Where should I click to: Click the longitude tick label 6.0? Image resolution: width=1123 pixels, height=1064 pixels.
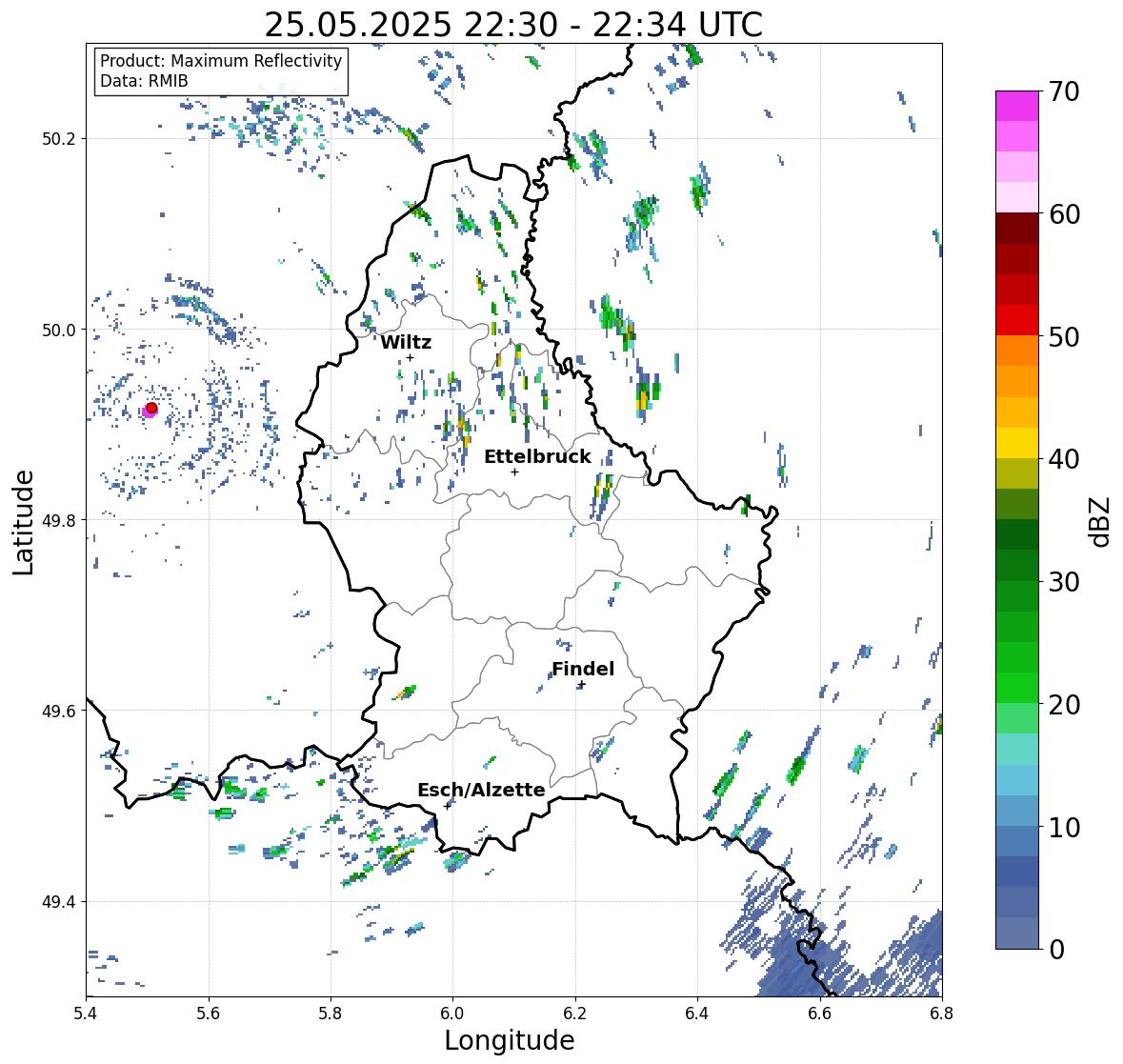tap(452, 1013)
